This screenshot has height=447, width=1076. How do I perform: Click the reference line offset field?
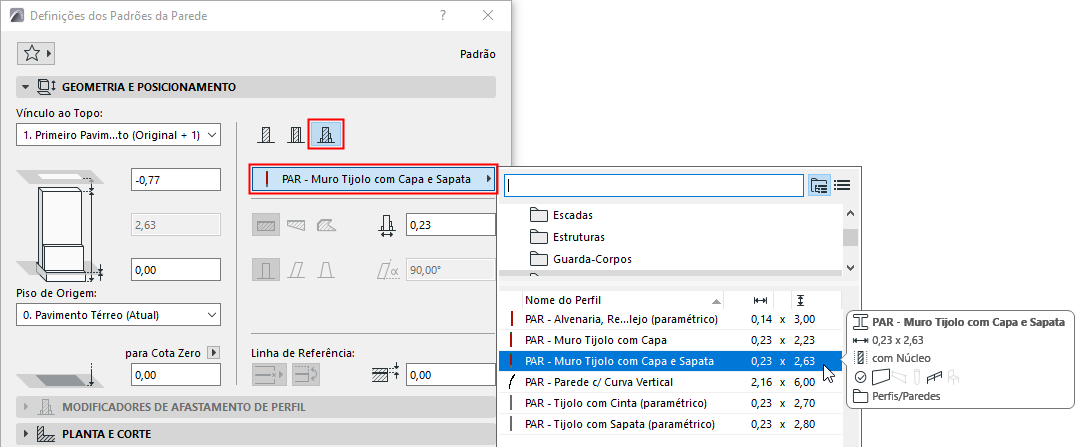pyautogui.click(x=451, y=375)
